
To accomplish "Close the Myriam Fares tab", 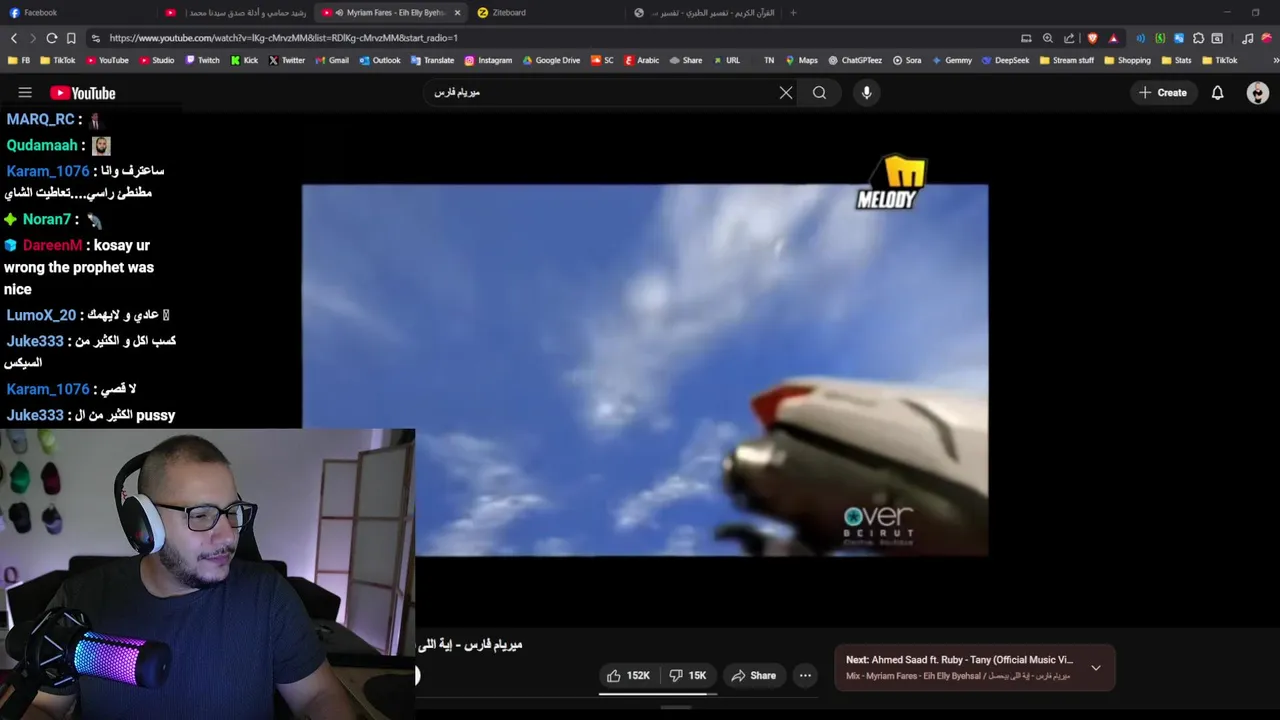I will click(457, 13).
